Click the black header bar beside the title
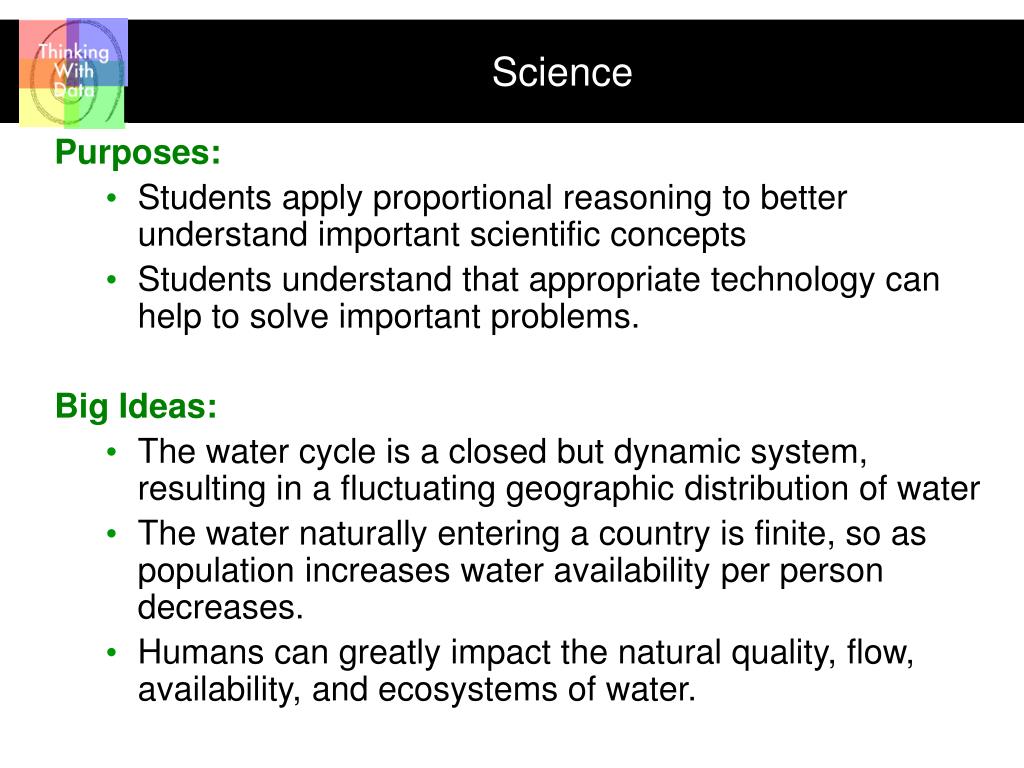1024x768 pixels. (829, 71)
